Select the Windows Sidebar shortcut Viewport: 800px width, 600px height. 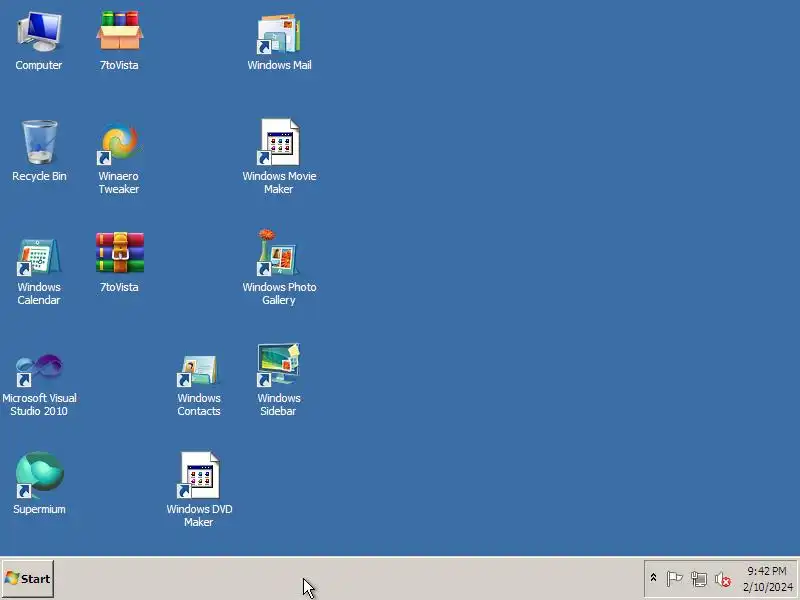coord(279,380)
